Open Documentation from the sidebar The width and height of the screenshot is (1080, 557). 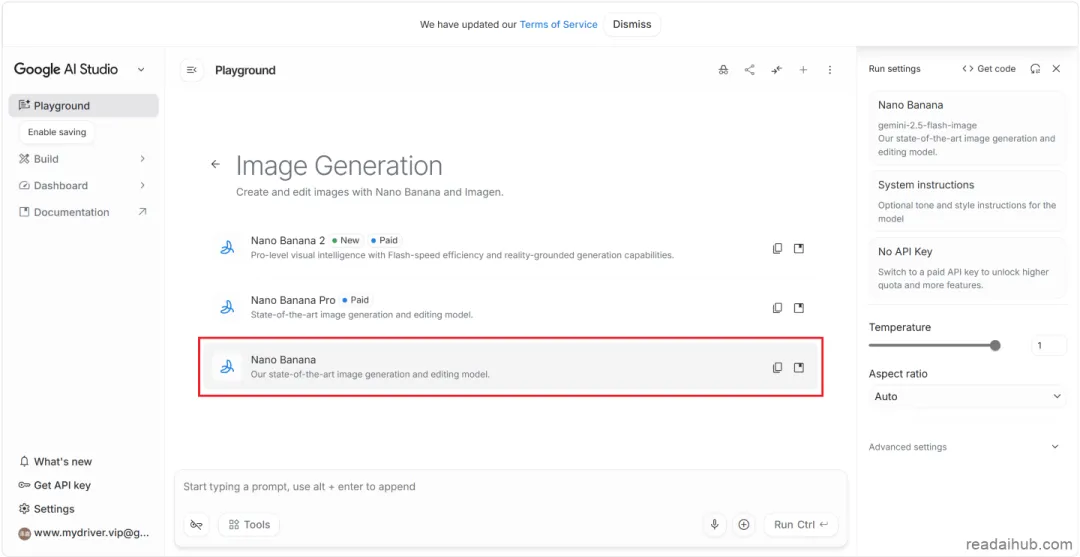click(72, 212)
